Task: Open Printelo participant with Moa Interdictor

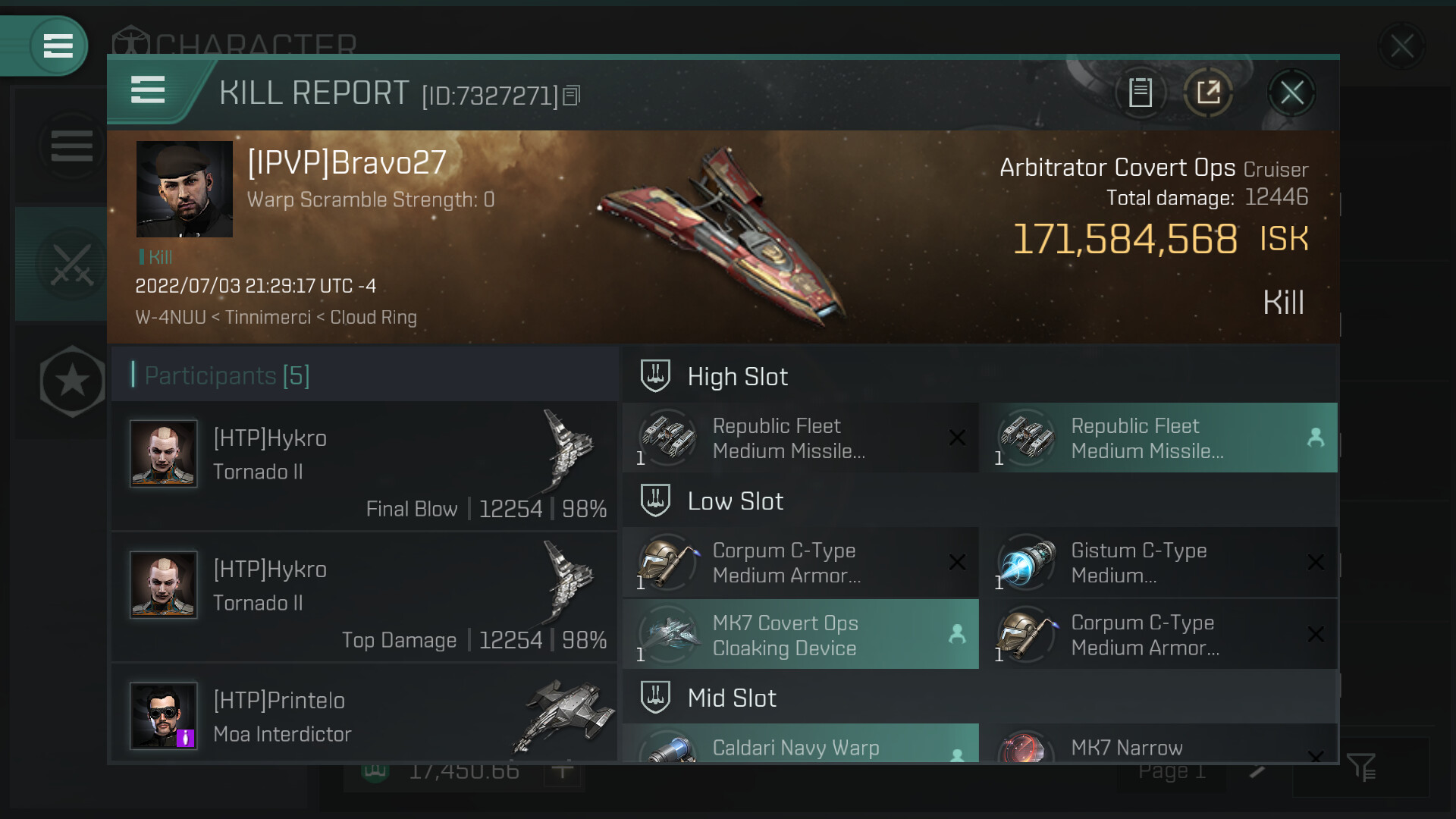Action: click(365, 714)
